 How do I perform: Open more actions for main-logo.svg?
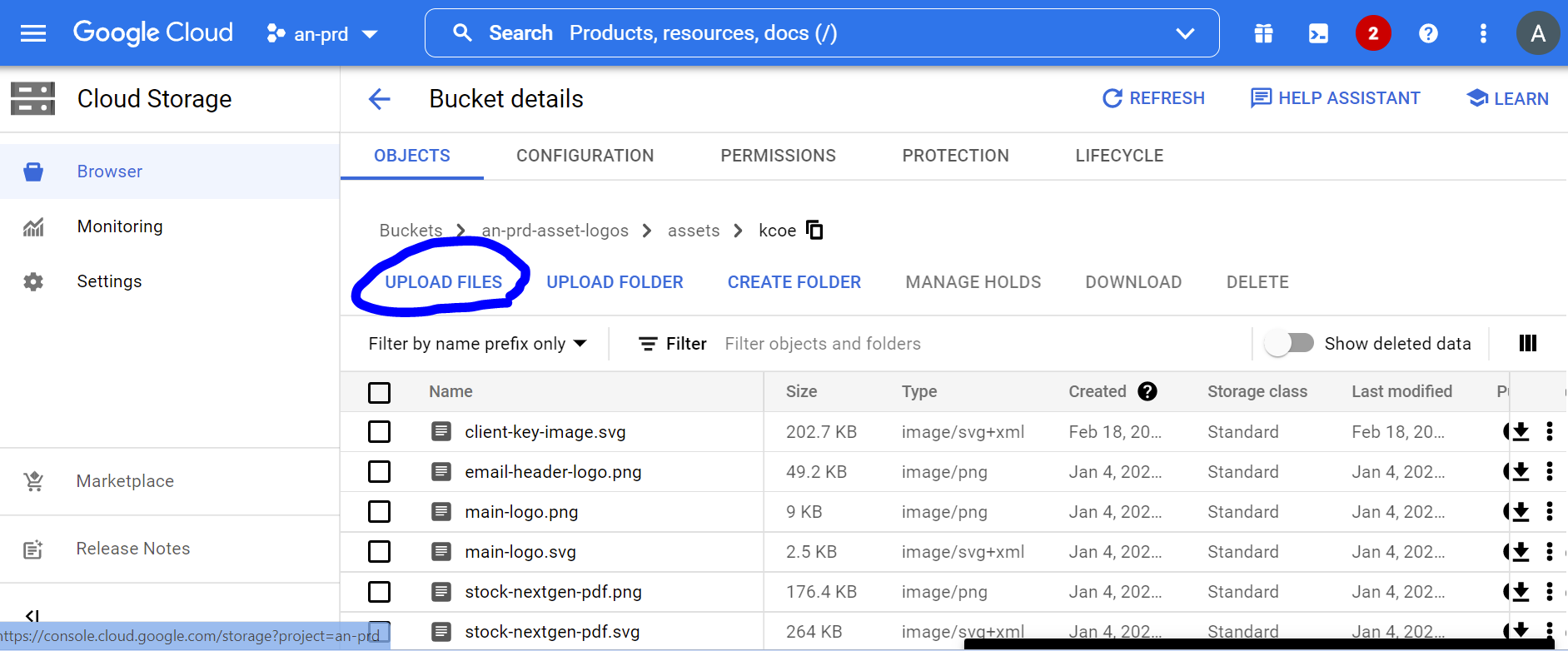1550,551
